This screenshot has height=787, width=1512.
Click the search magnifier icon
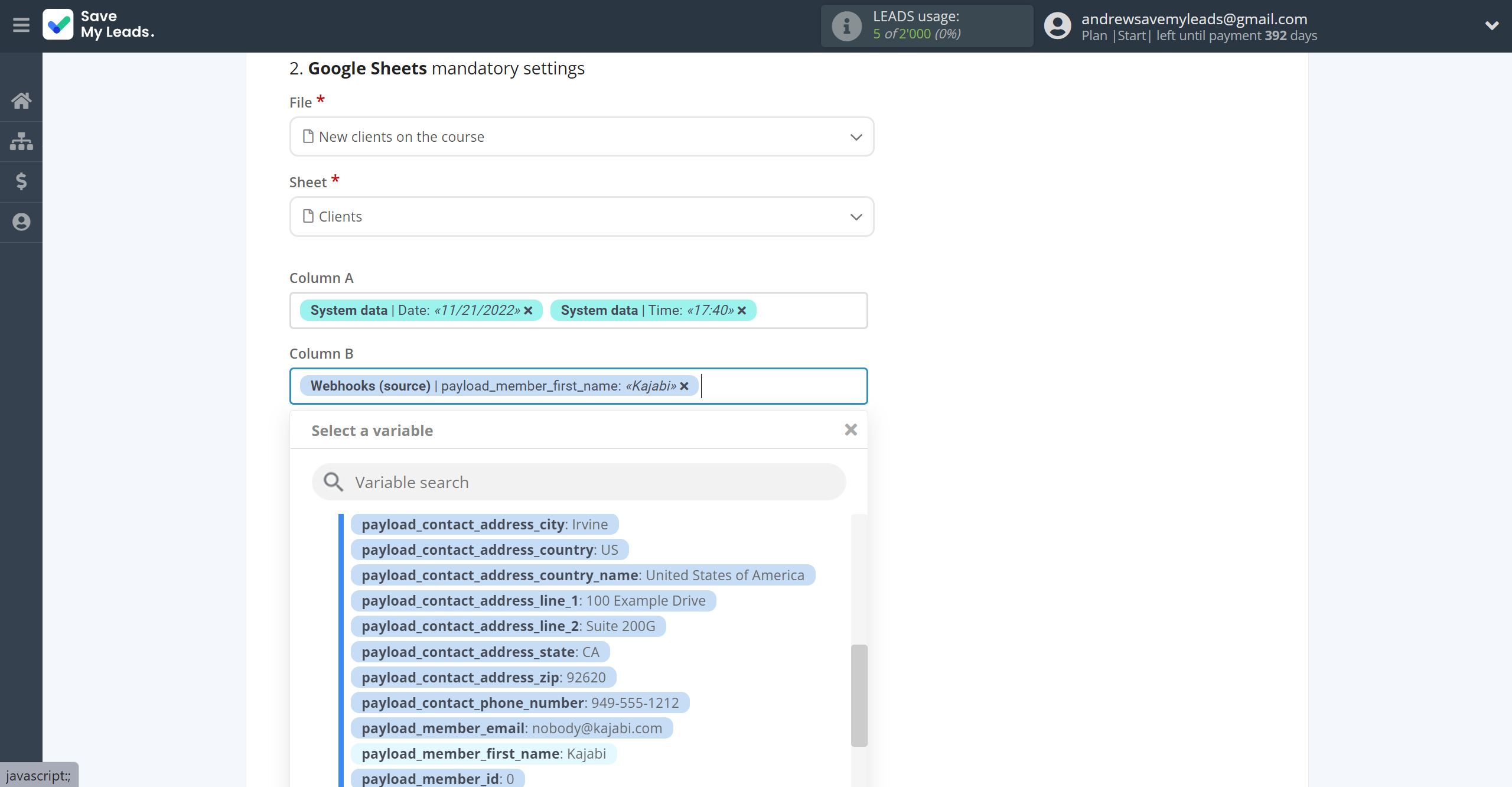pyautogui.click(x=334, y=482)
